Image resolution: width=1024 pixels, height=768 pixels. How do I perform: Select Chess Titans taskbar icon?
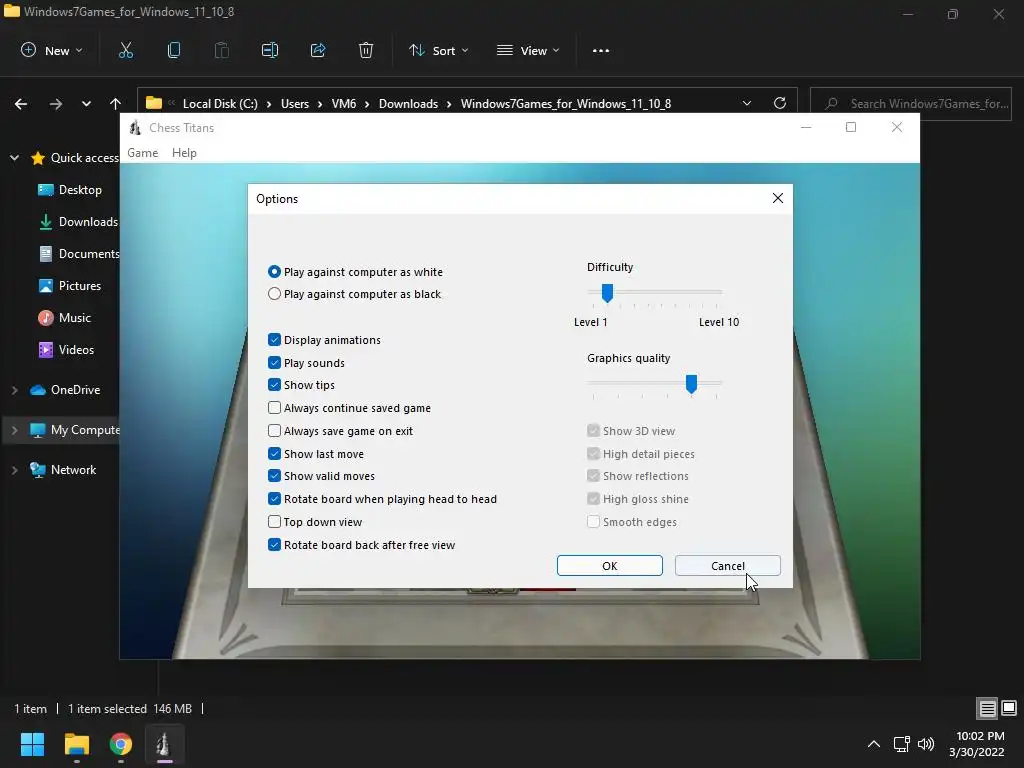[x=164, y=744]
